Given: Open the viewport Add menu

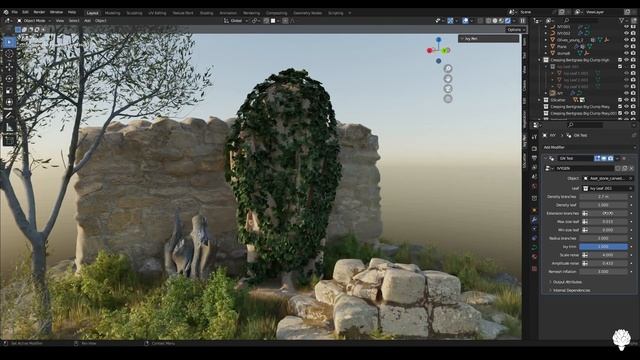Looking at the screenshot, I should 87,20.
